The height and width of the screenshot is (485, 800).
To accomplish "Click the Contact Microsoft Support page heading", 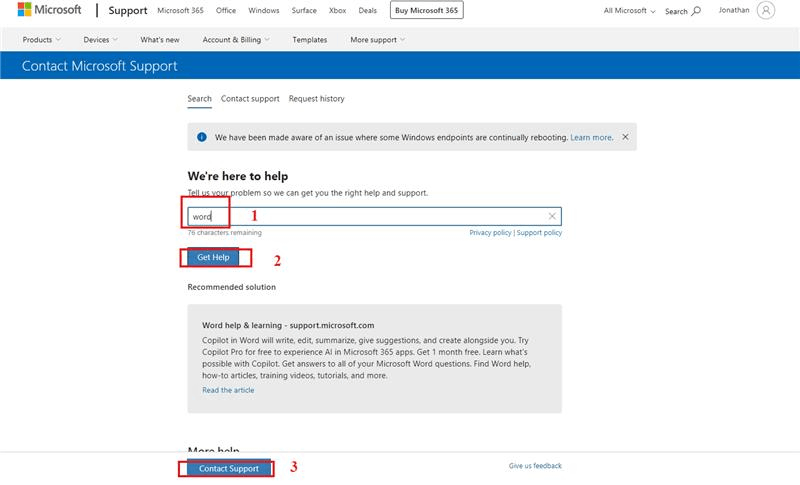I will (x=99, y=66).
